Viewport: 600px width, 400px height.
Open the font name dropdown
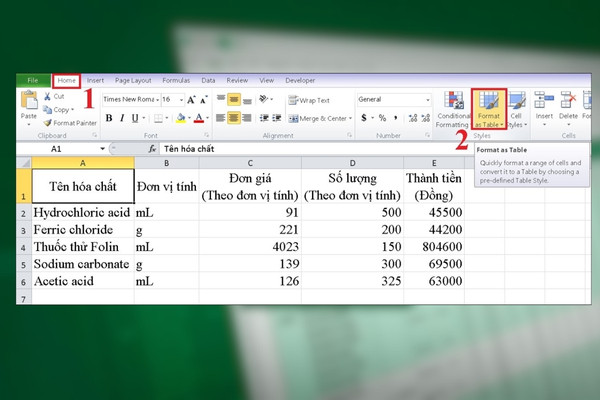coord(157,100)
